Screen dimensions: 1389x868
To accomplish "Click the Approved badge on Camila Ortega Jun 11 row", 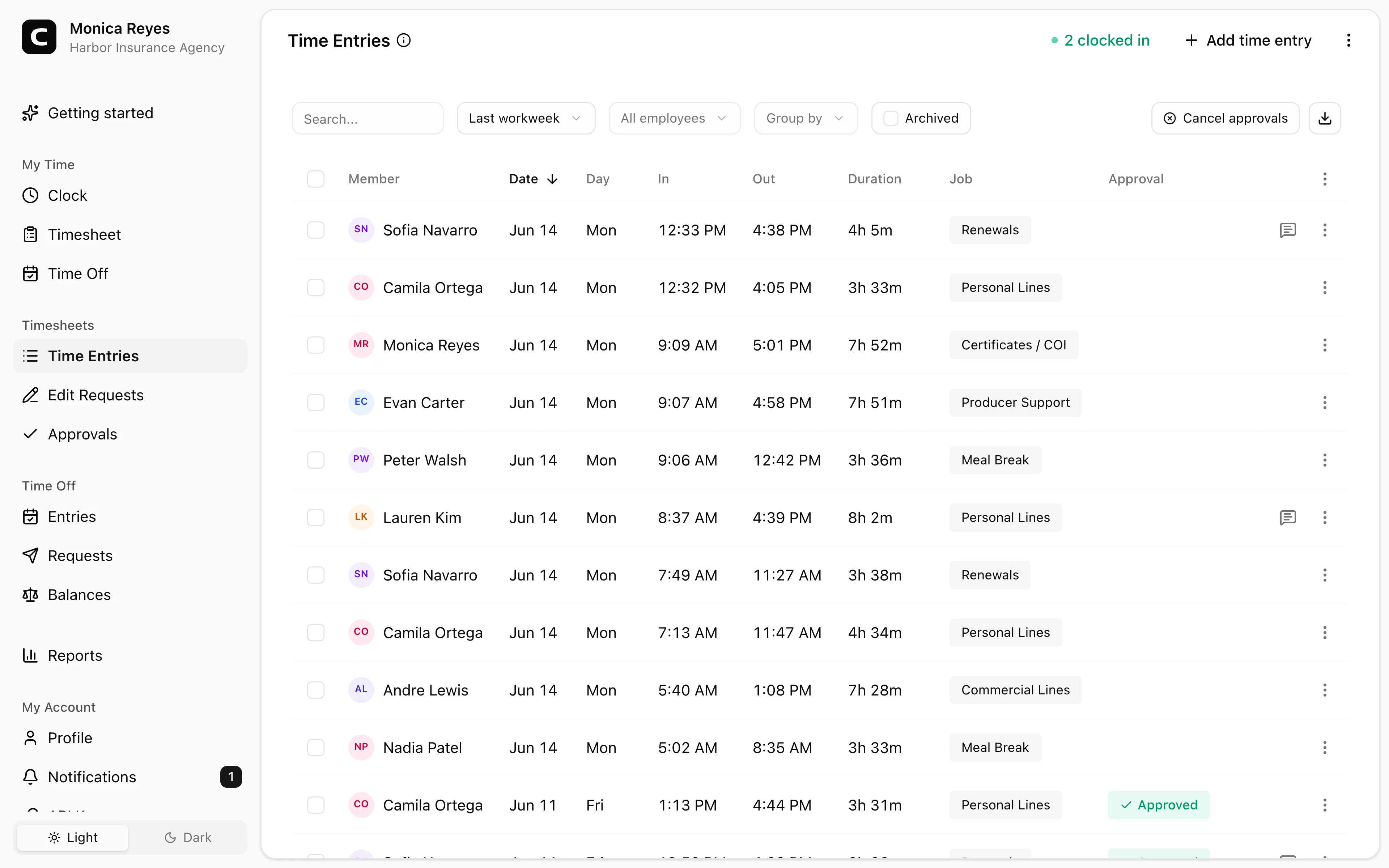I will (1159, 805).
